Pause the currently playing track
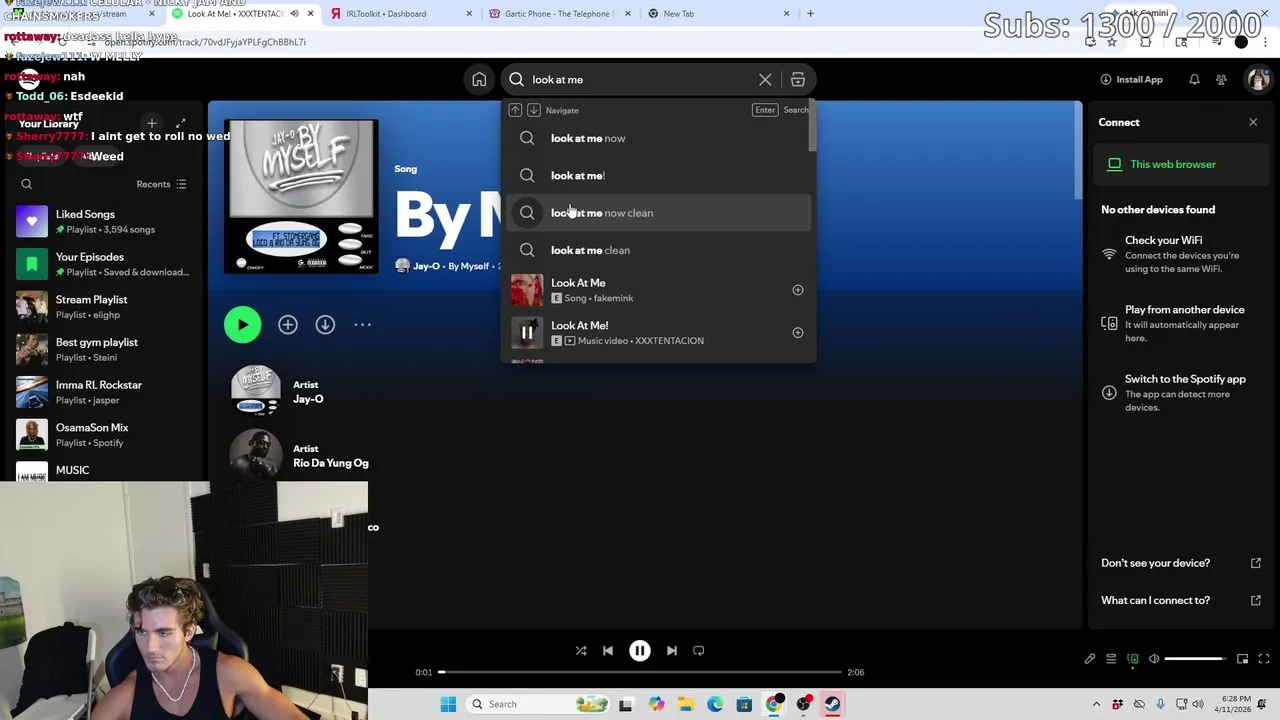 click(x=640, y=651)
